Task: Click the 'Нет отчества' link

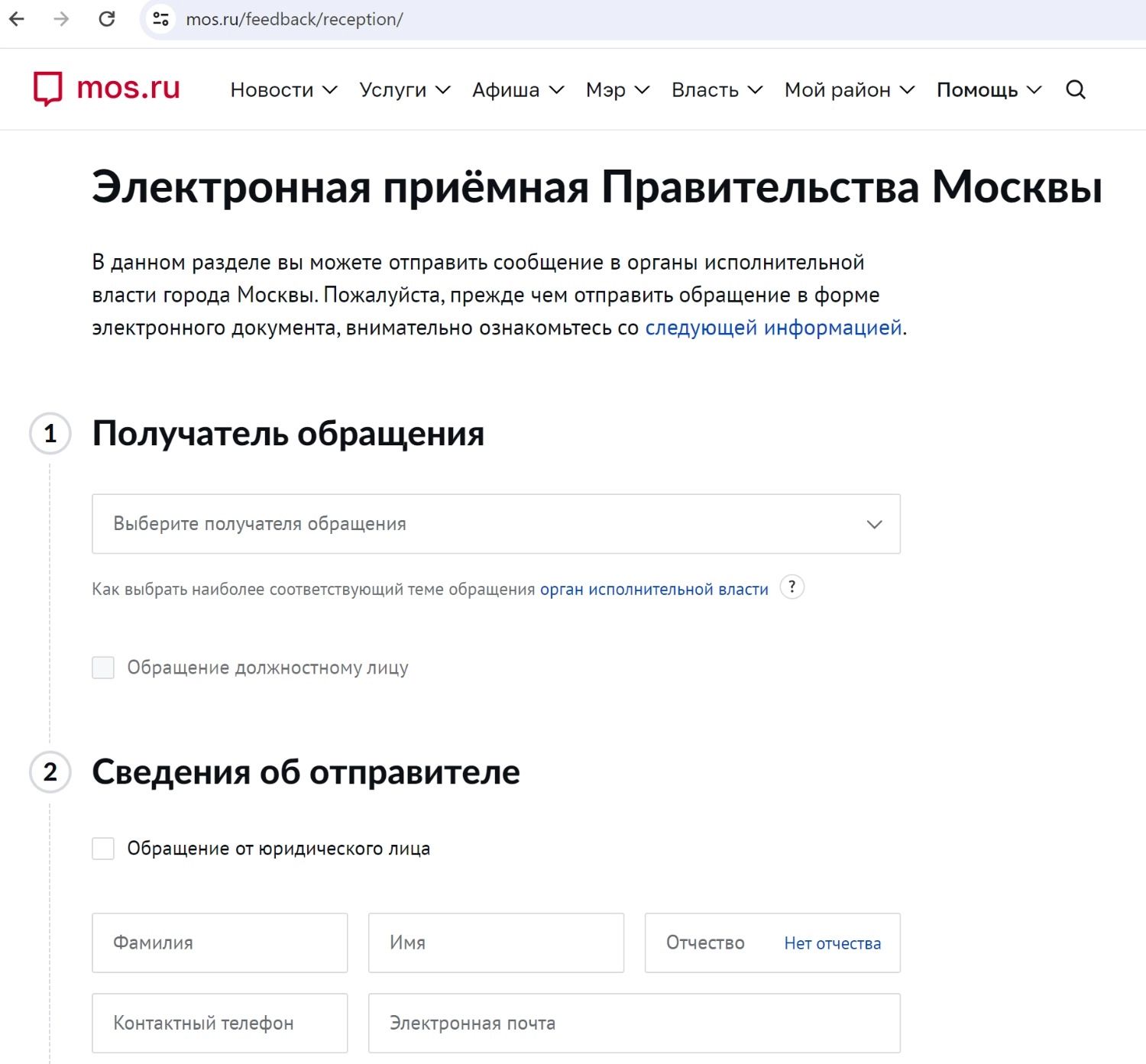Action: pyautogui.click(x=832, y=943)
